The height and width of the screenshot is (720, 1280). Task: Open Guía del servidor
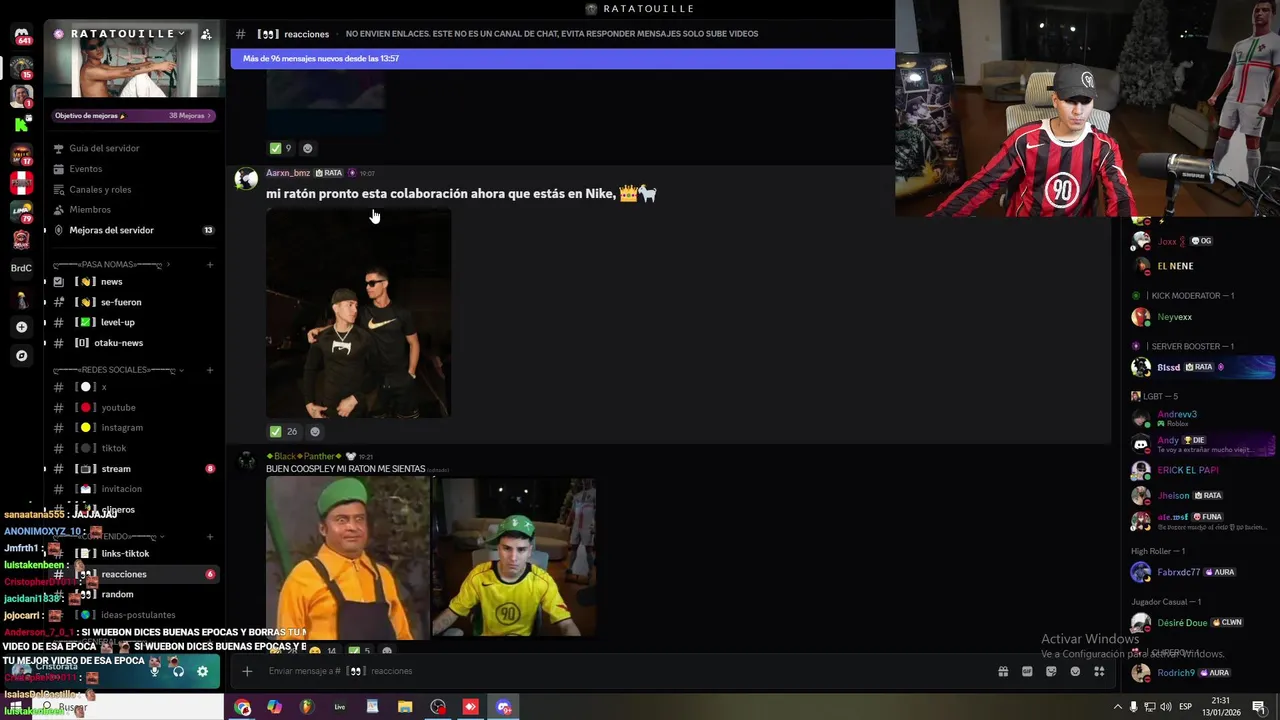coord(132,148)
